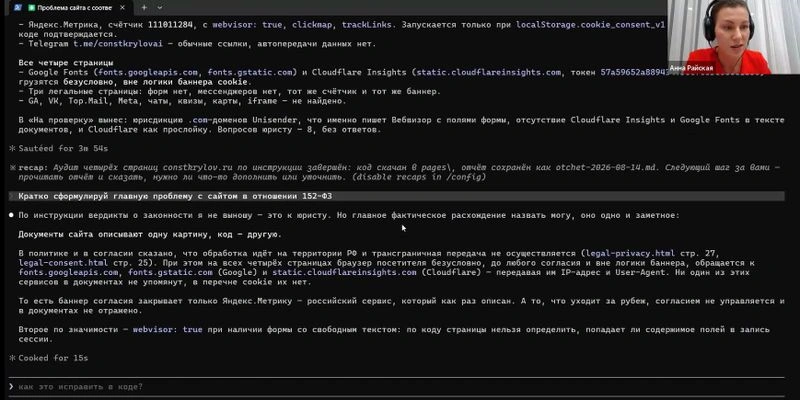Click '.com' in 'доменов Unisender' line

tap(197, 120)
